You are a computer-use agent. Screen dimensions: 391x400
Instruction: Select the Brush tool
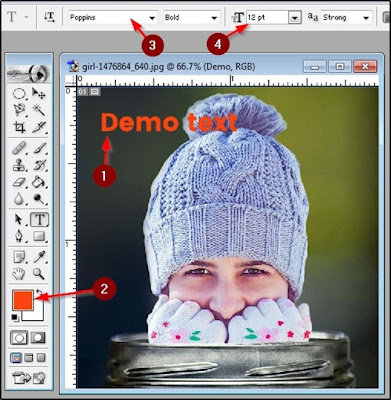(x=39, y=148)
